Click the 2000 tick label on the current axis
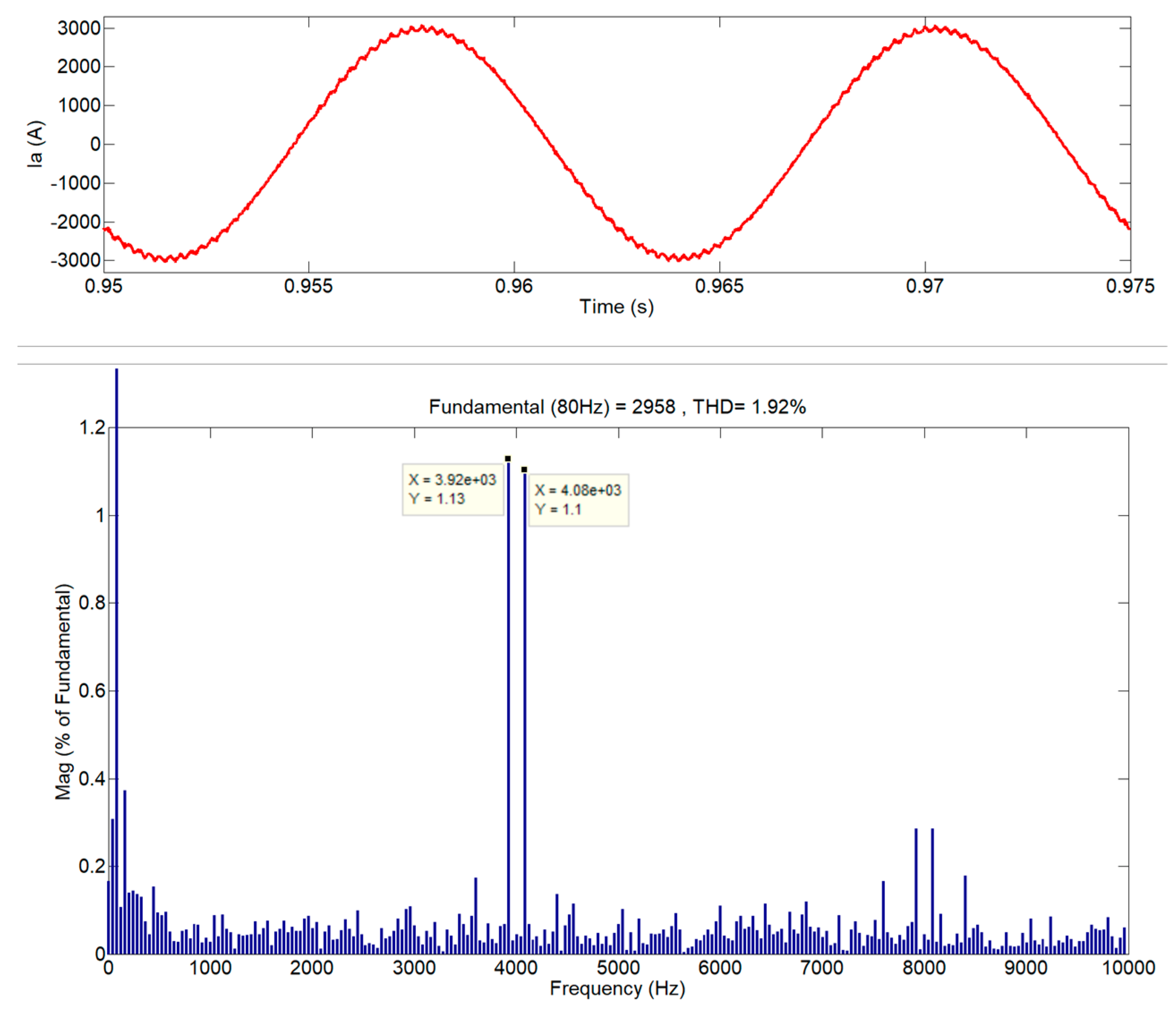Image resolution: width=1176 pixels, height=1011 pixels. pos(79,66)
